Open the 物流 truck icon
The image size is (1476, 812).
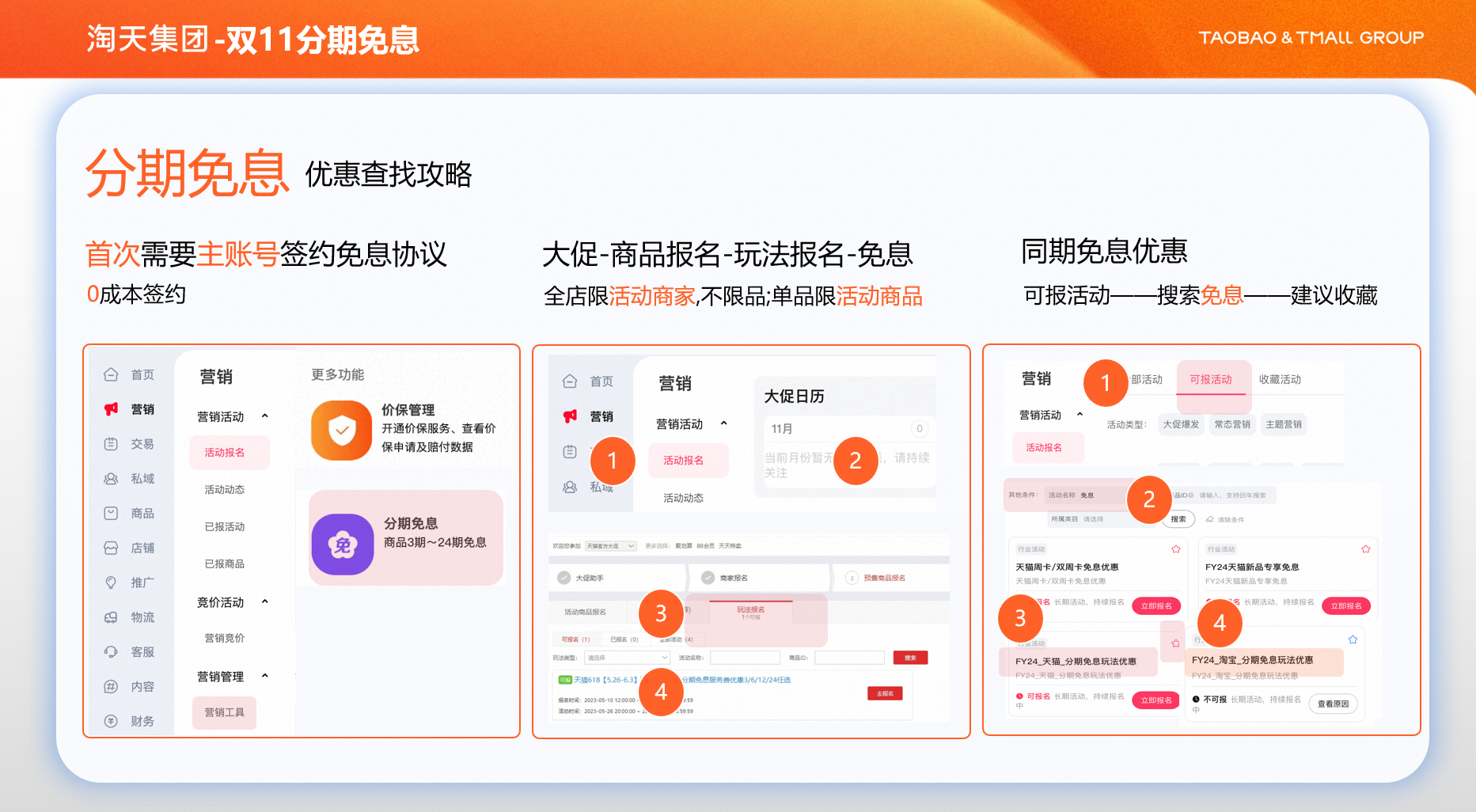(x=111, y=617)
